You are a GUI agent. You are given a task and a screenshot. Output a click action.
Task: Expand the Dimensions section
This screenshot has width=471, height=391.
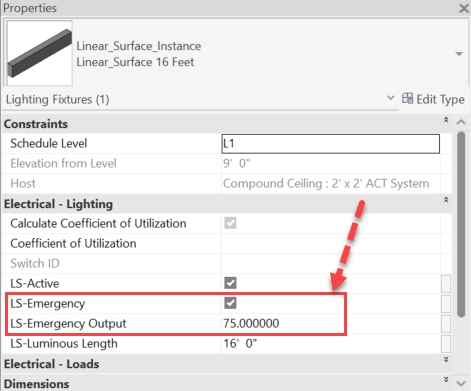[x=446, y=379]
